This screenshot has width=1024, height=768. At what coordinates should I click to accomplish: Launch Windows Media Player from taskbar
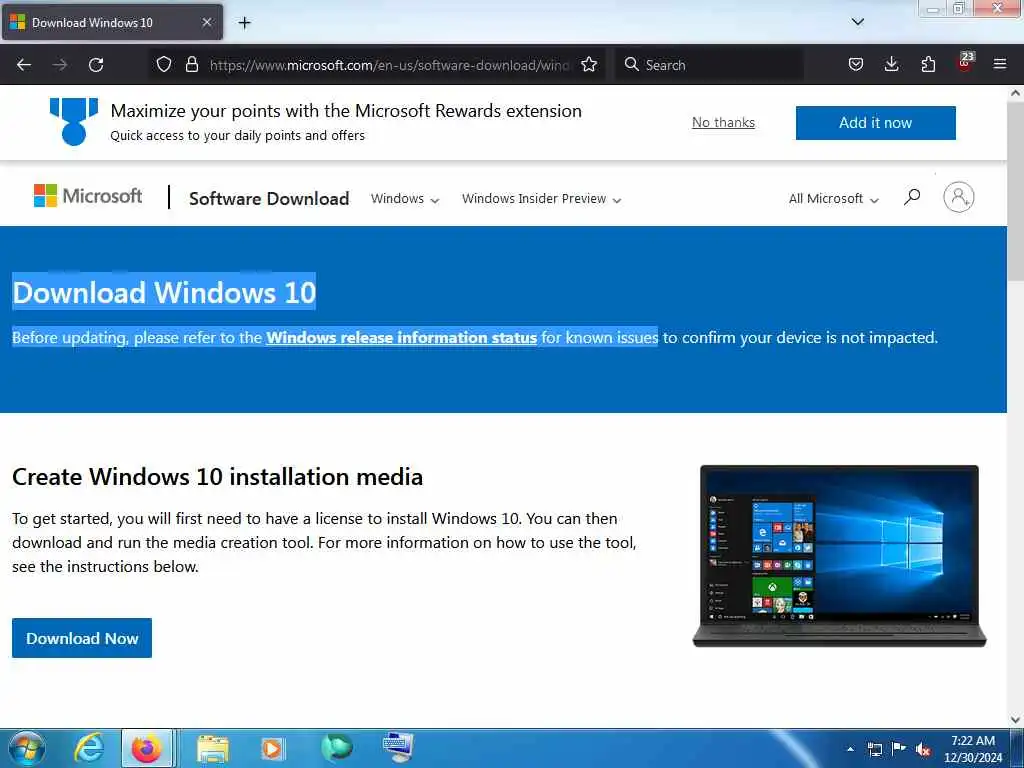point(273,748)
